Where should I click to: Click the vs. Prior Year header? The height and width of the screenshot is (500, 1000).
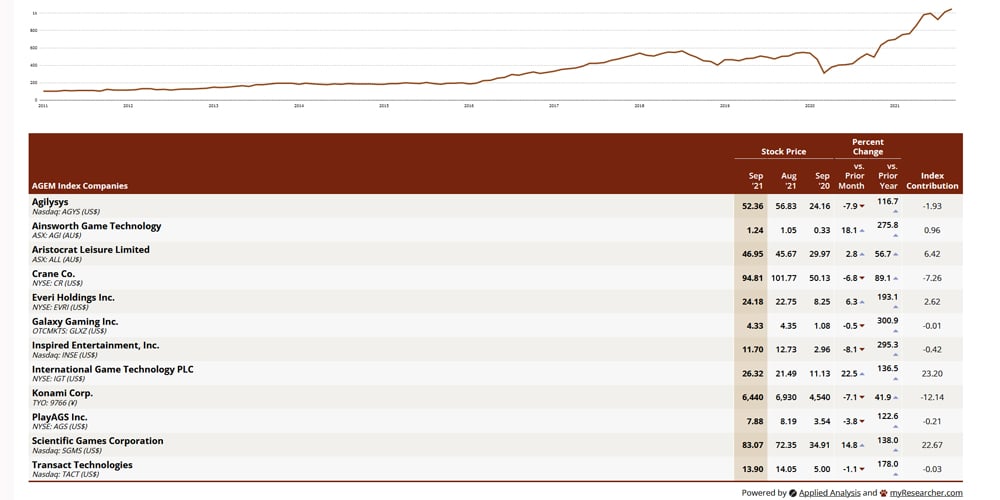[888, 176]
